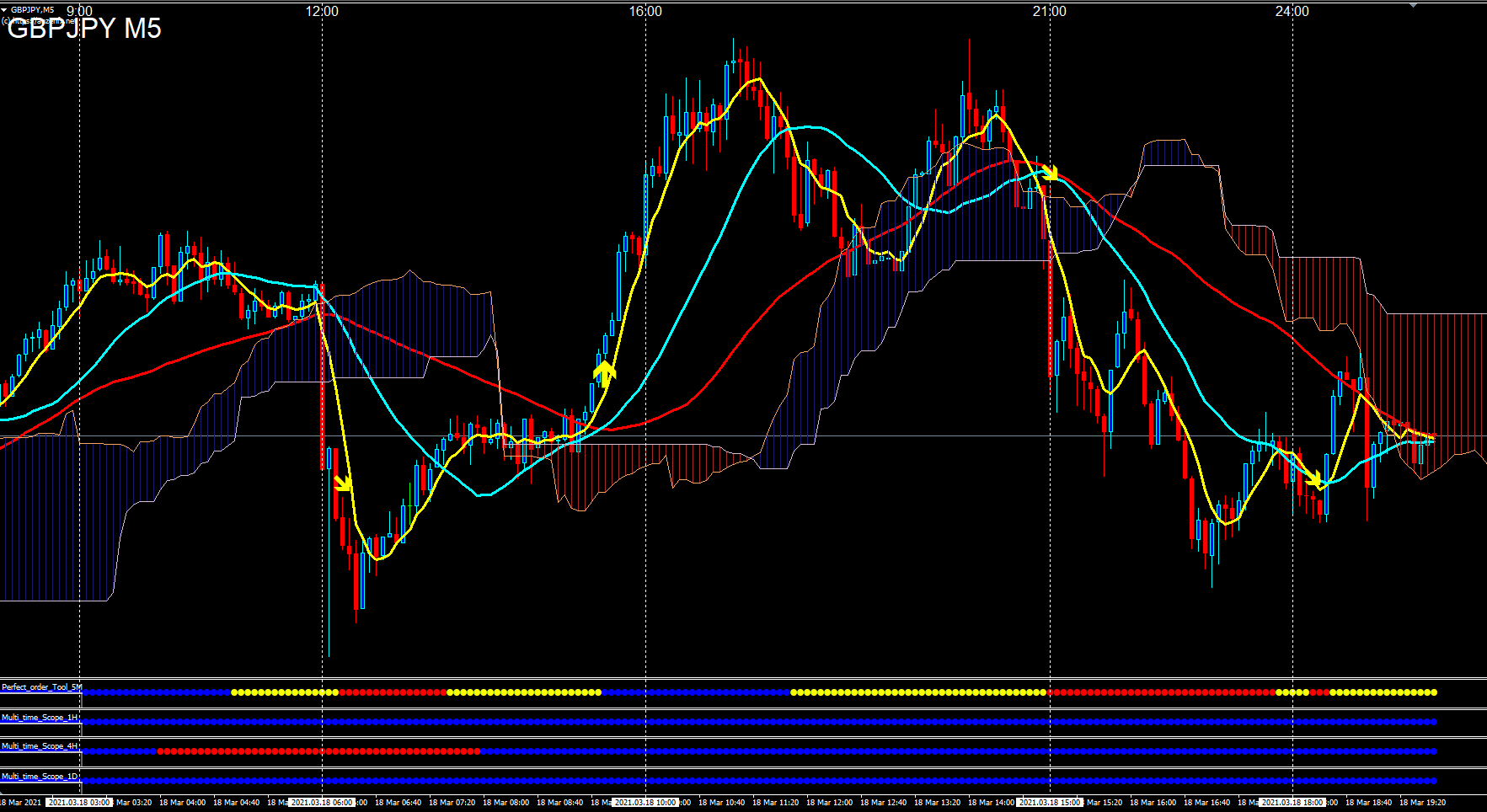Click 18 Mar 04:00 on the time axis

[182, 803]
